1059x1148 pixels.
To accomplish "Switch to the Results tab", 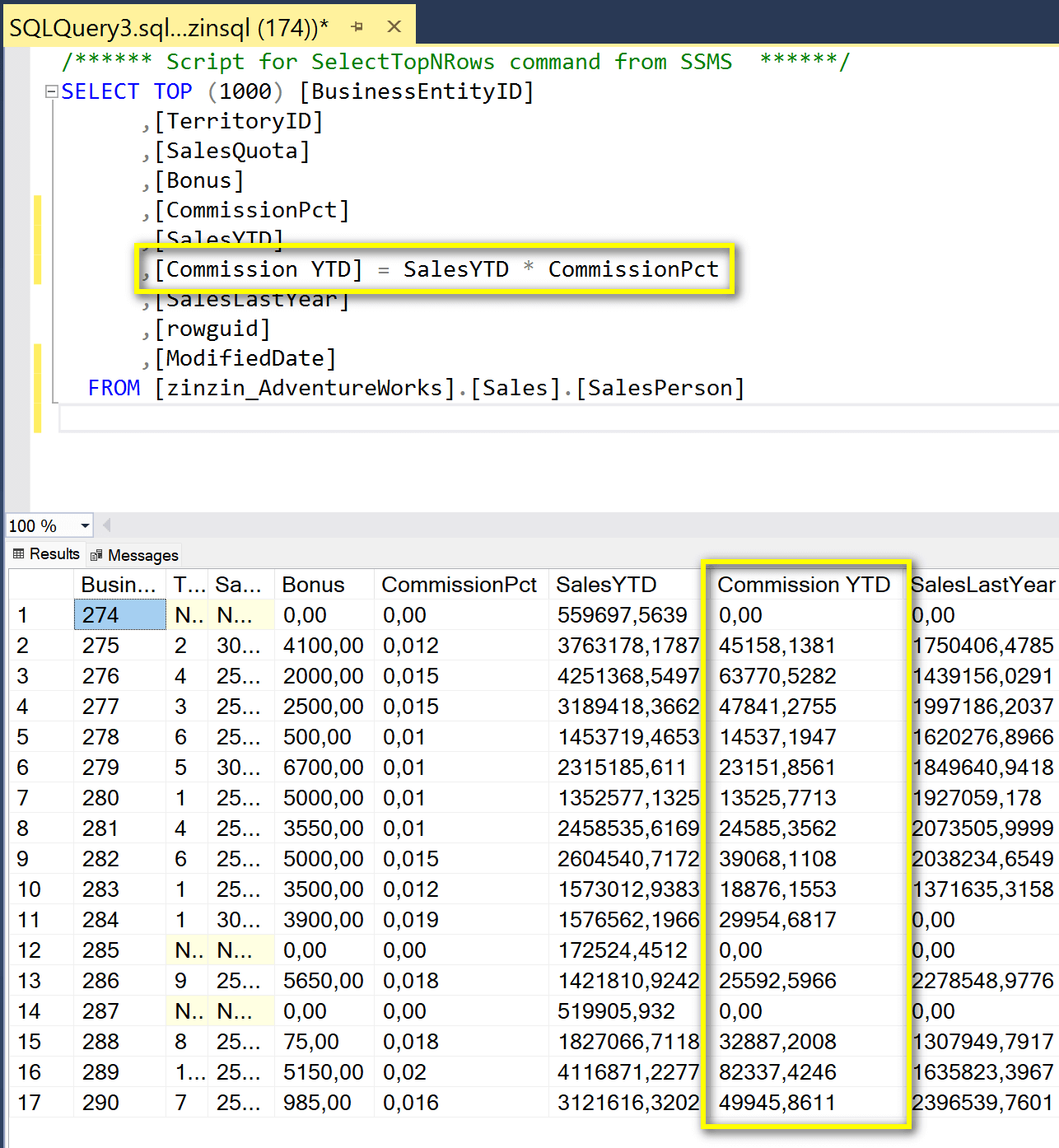I will click(47, 554).
